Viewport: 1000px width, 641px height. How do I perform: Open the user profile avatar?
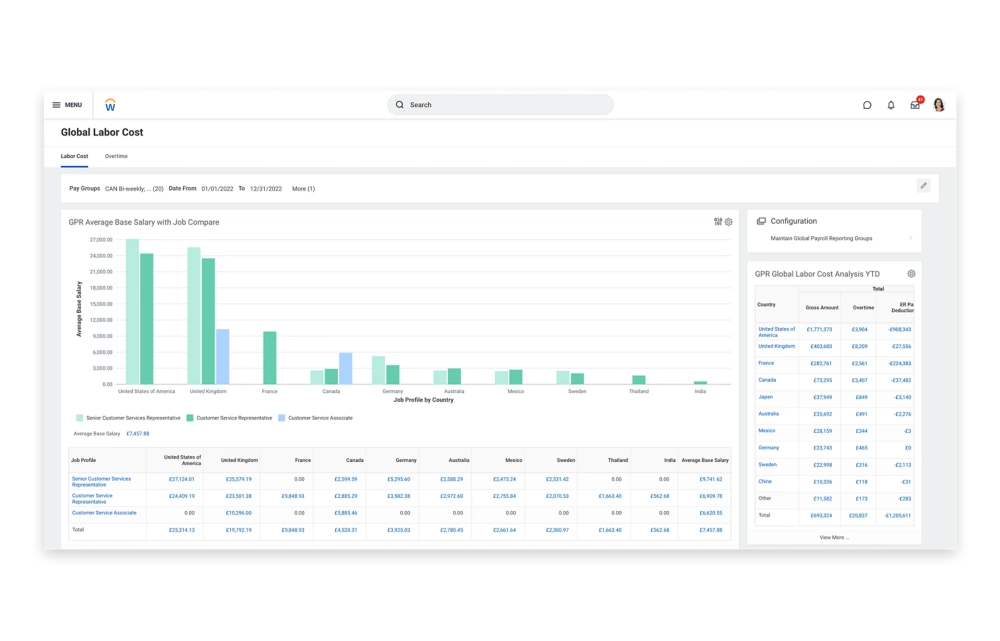pos(939,105)
